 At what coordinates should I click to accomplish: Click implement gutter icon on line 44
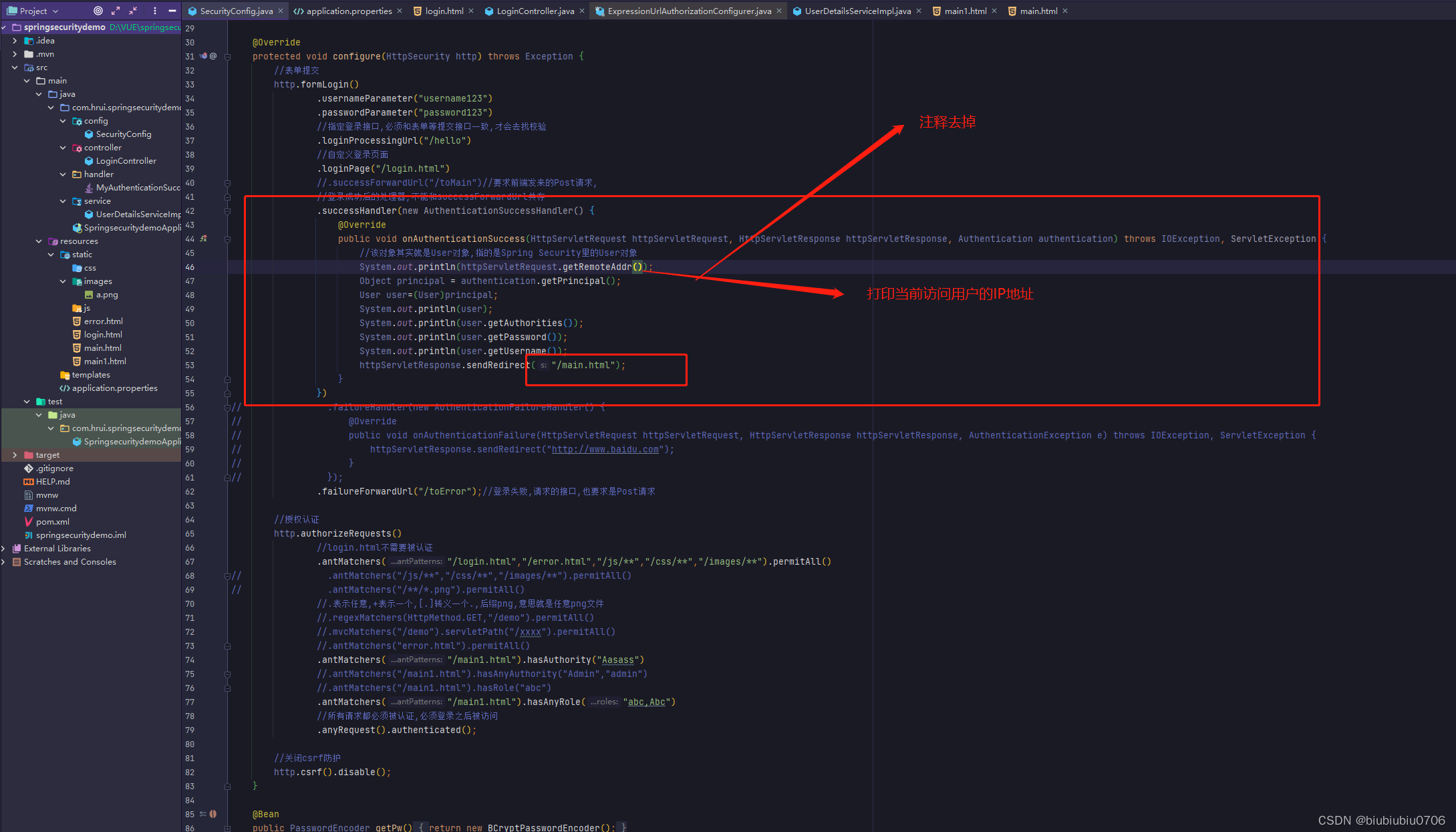pyautogui.click(x=204, y=239)
